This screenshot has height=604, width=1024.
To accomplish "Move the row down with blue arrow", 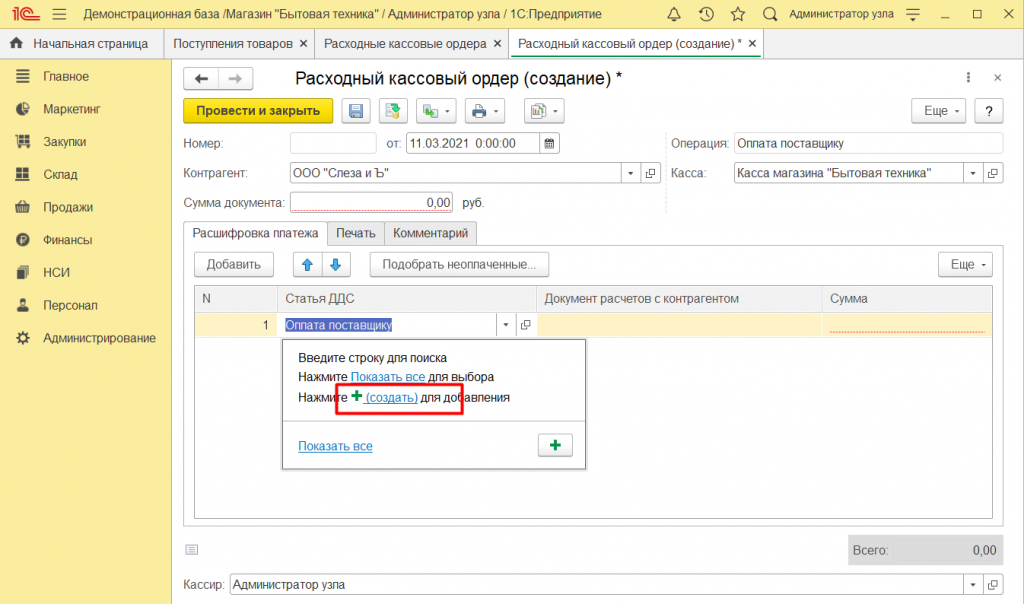I will coord(336,265).
